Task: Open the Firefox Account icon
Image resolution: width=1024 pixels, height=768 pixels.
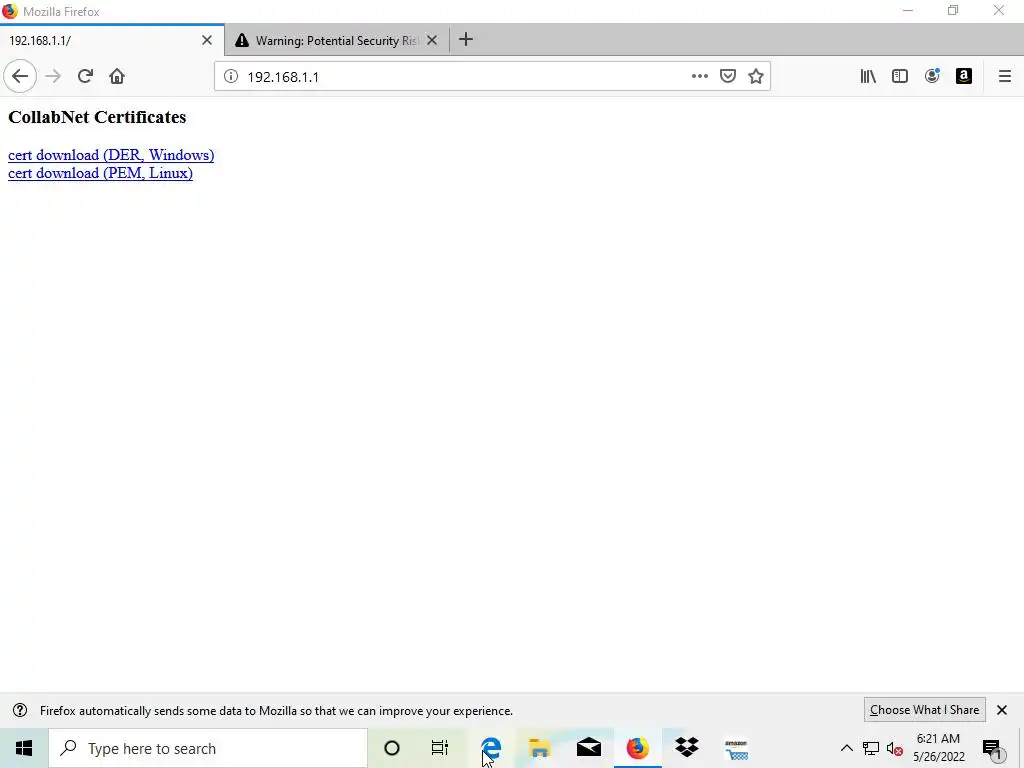Action: pos(932,76)
